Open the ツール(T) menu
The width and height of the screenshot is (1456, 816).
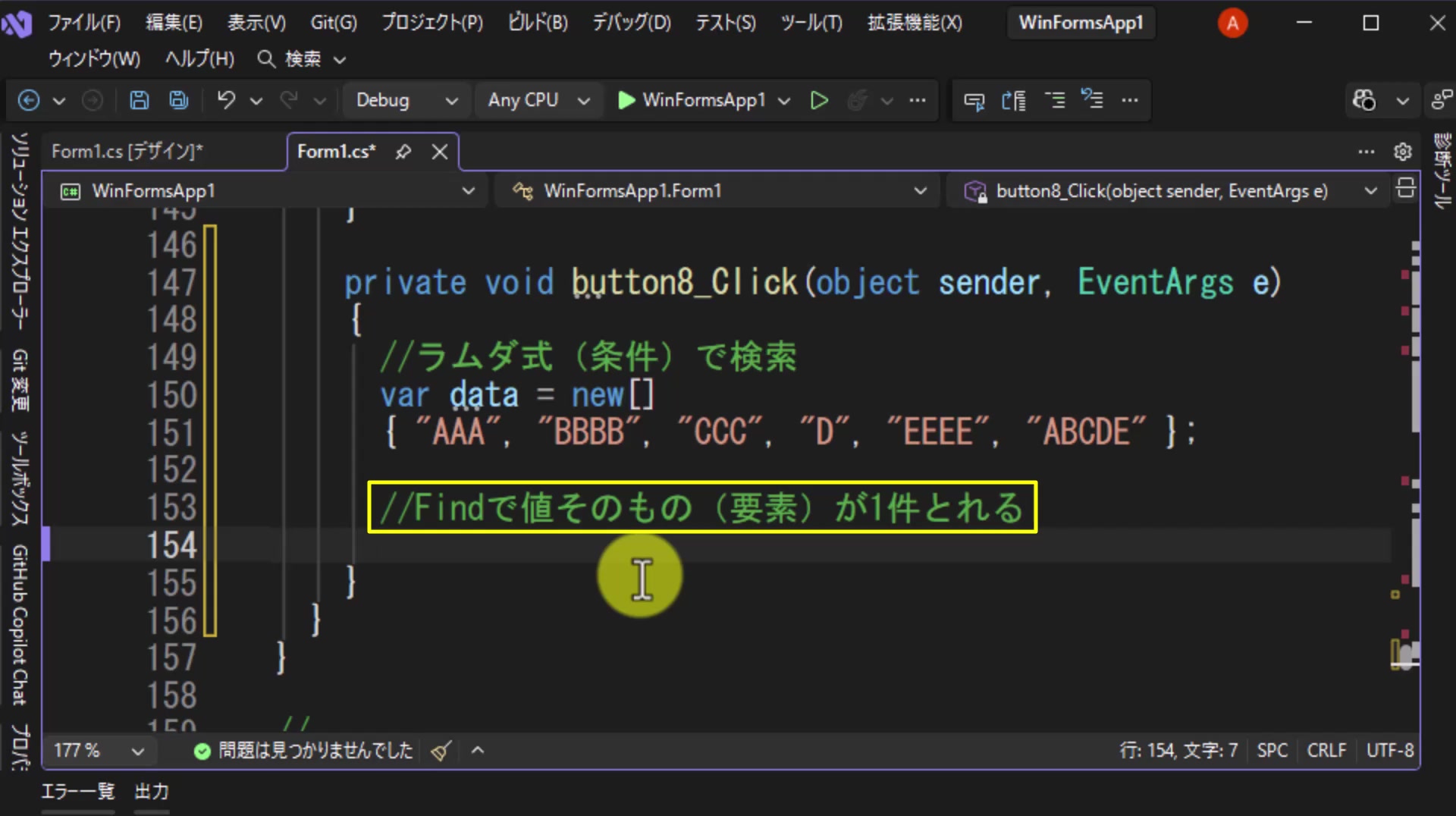click(811, 23)
